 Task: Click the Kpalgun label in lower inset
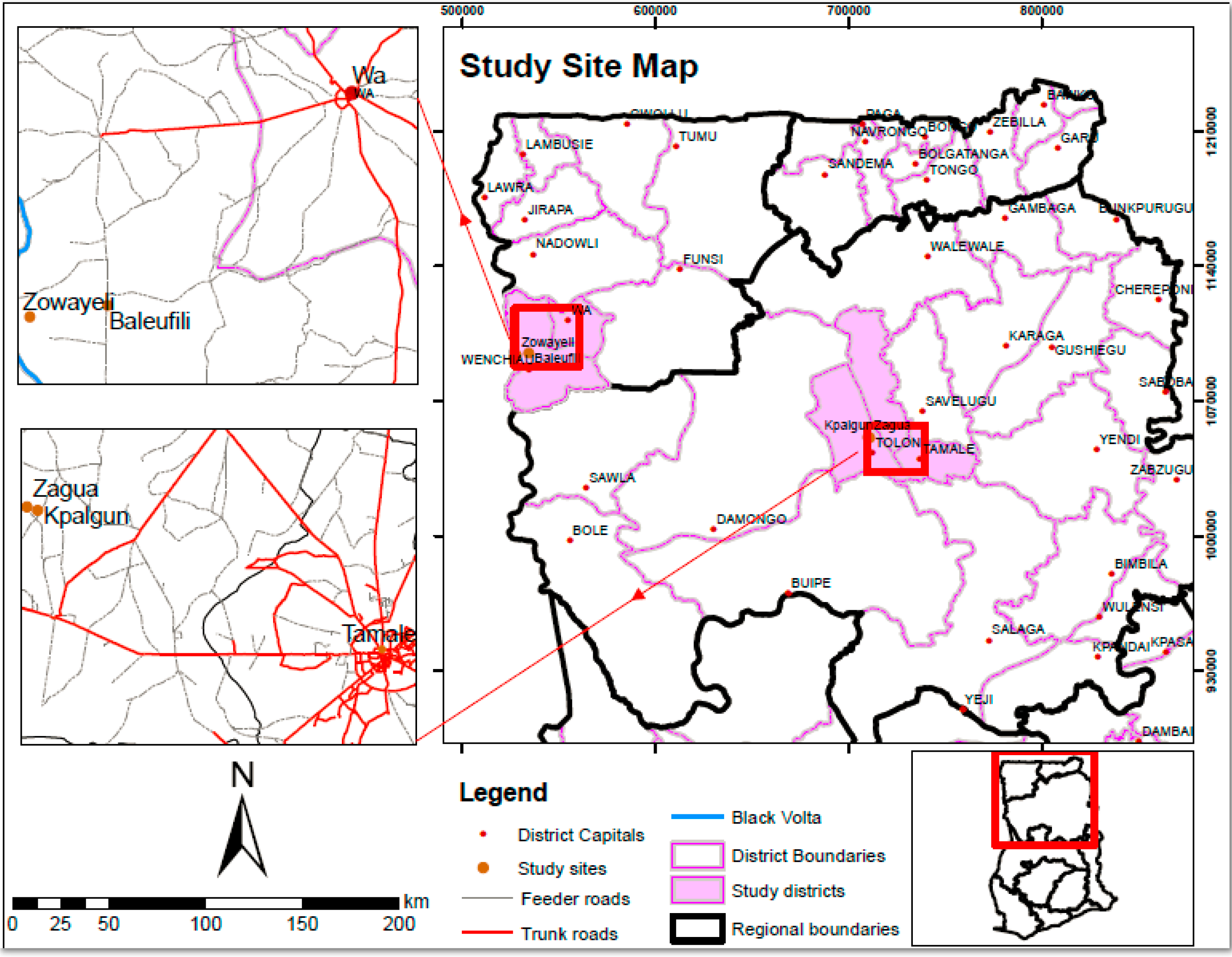coord(87,516)
